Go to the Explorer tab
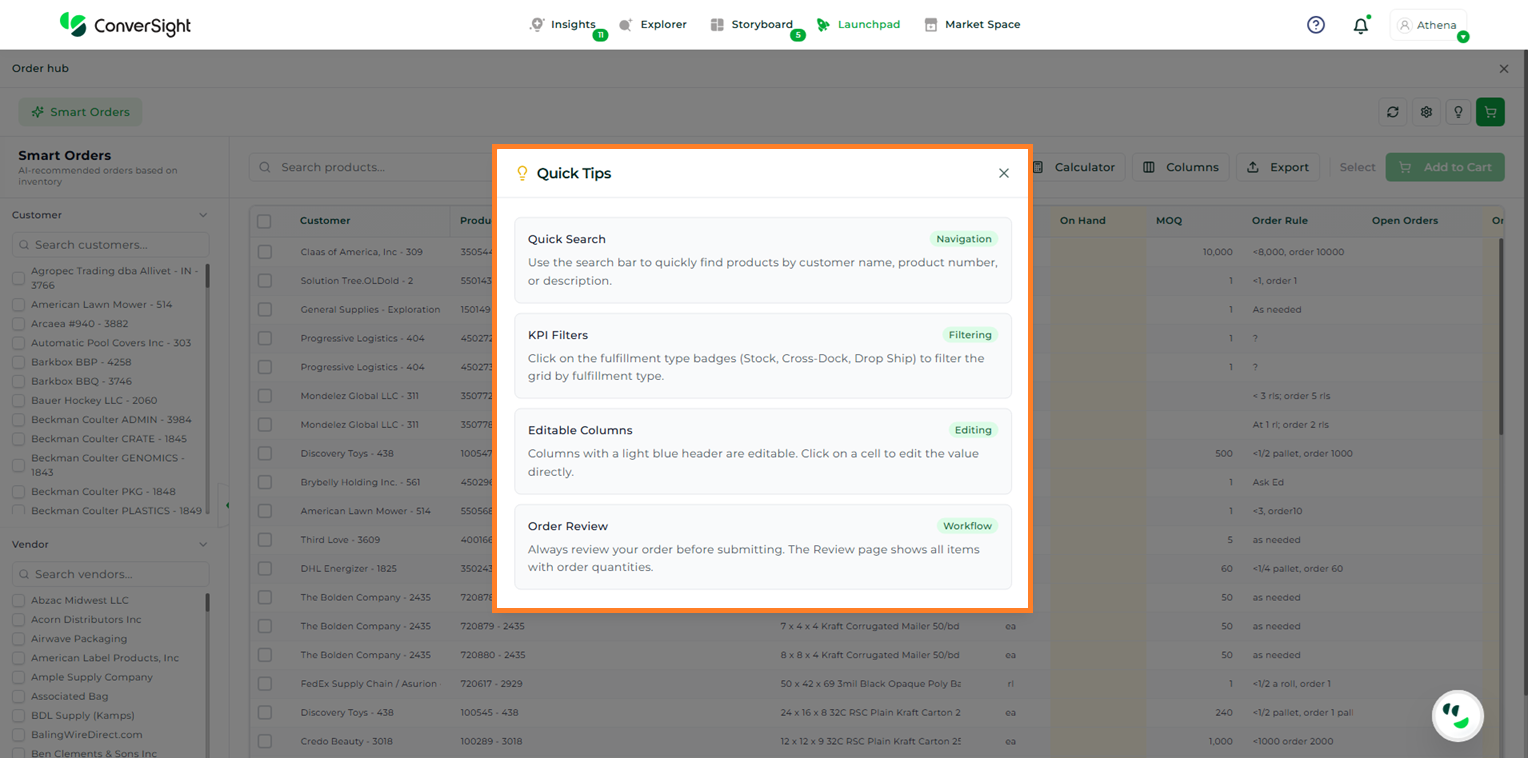The height and width of the screenshot is (758, 1528). (653, 25)
